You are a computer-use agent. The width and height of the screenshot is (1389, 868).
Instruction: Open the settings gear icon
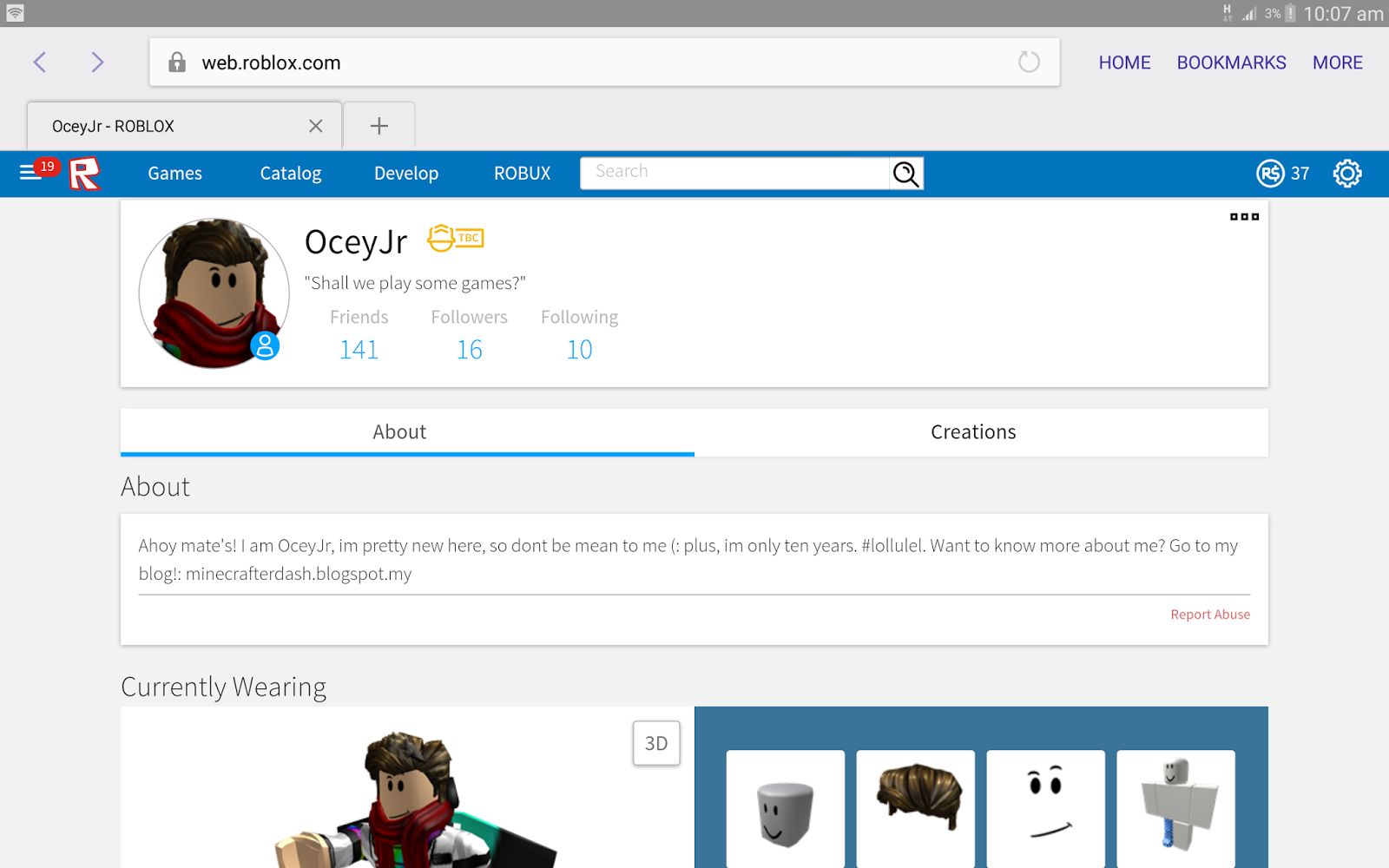(x=1347, y=174)
